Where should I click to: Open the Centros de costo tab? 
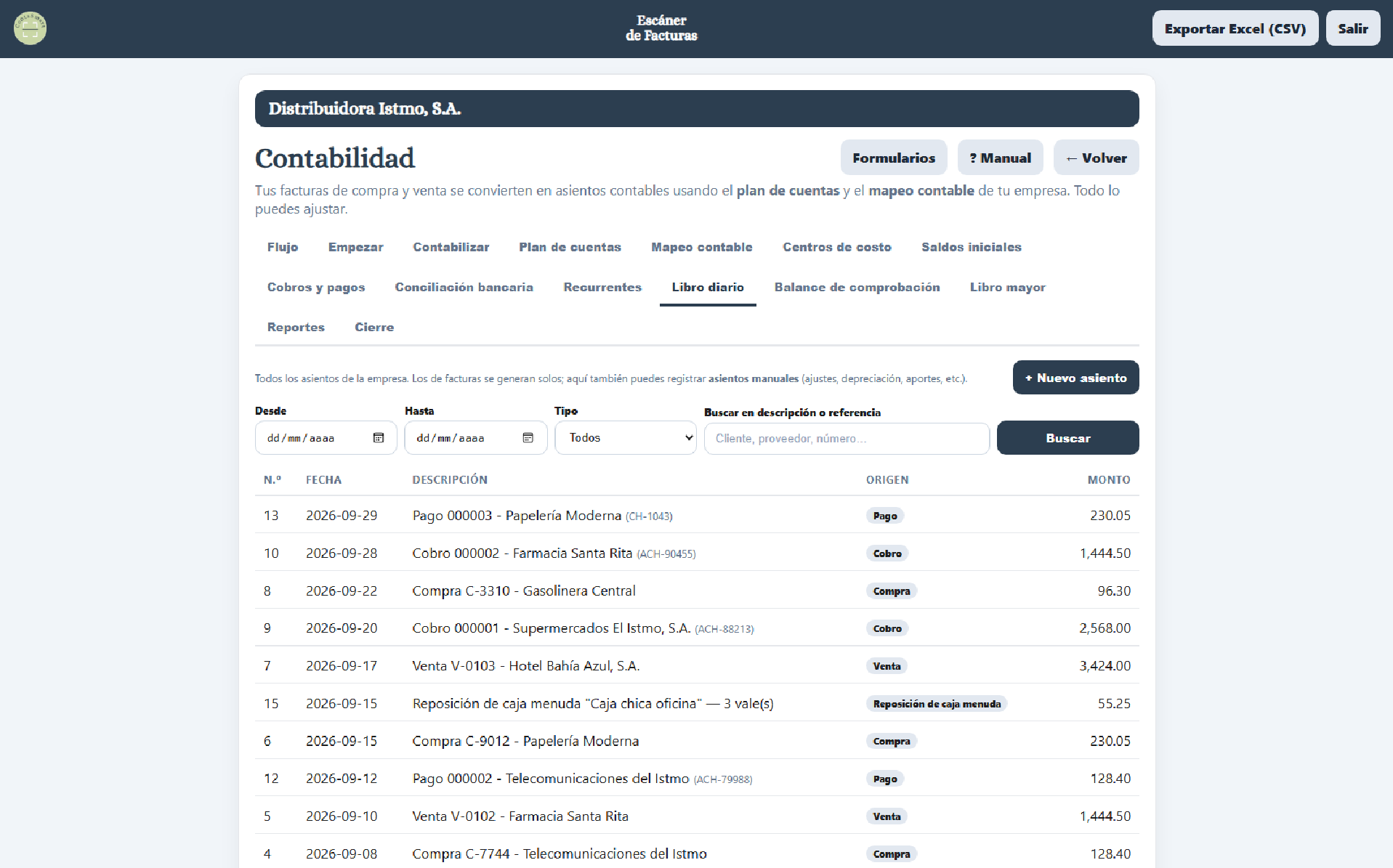(x=837, y=247)
